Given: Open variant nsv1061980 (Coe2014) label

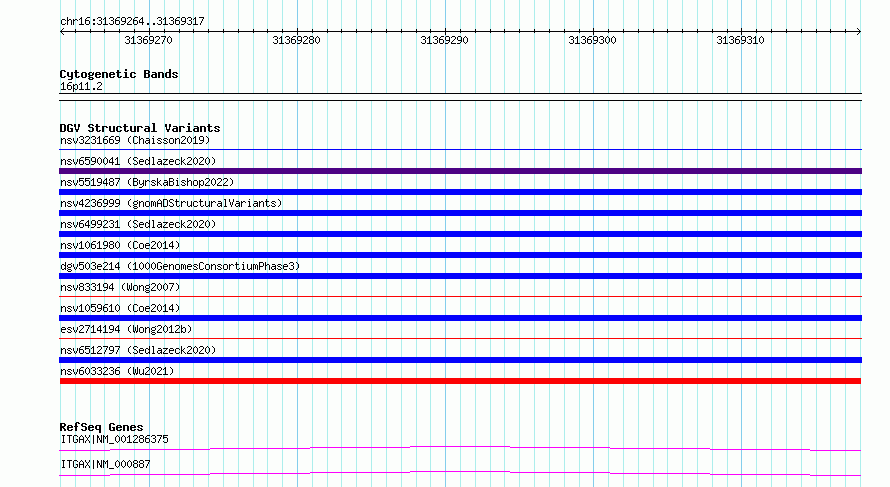Looking at the screenshot, I should [120, 245].
